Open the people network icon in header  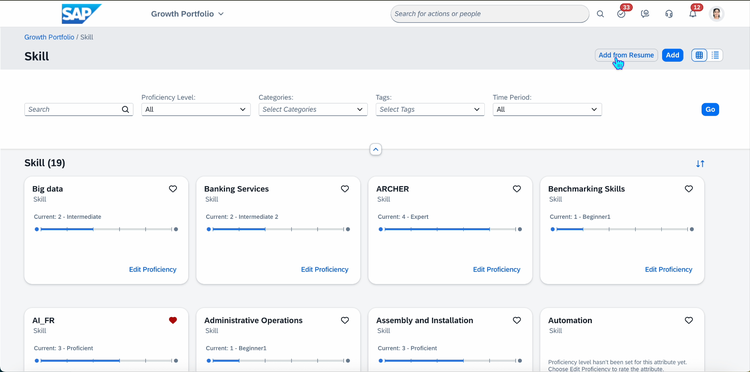pos(645,14)
